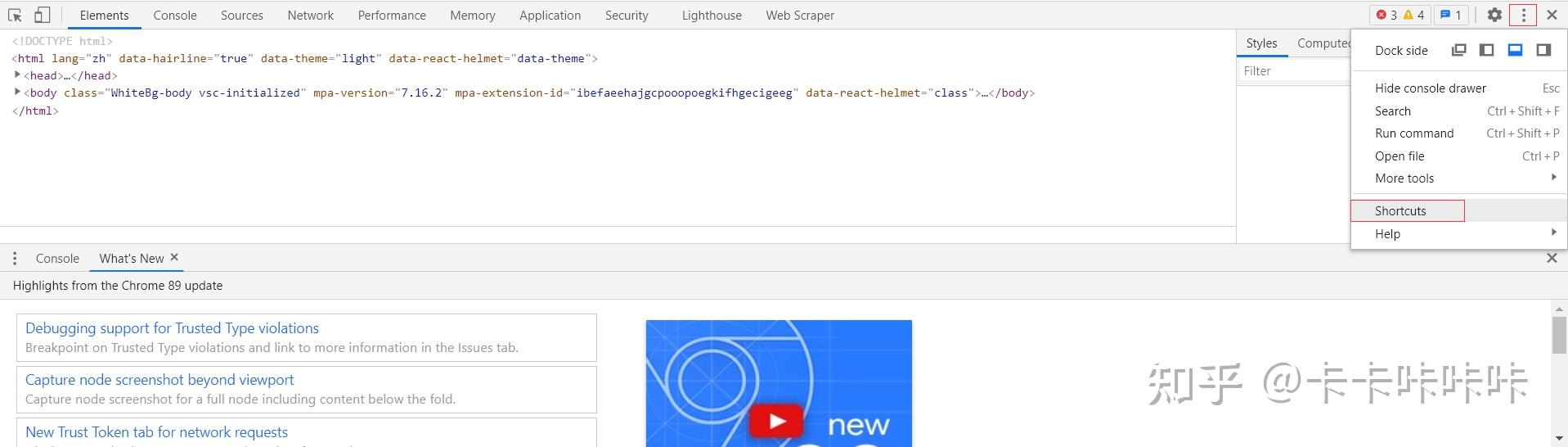
Task: Open DevTools settings gear icon
Action: pyautogui.click(x=1494, y=15)
